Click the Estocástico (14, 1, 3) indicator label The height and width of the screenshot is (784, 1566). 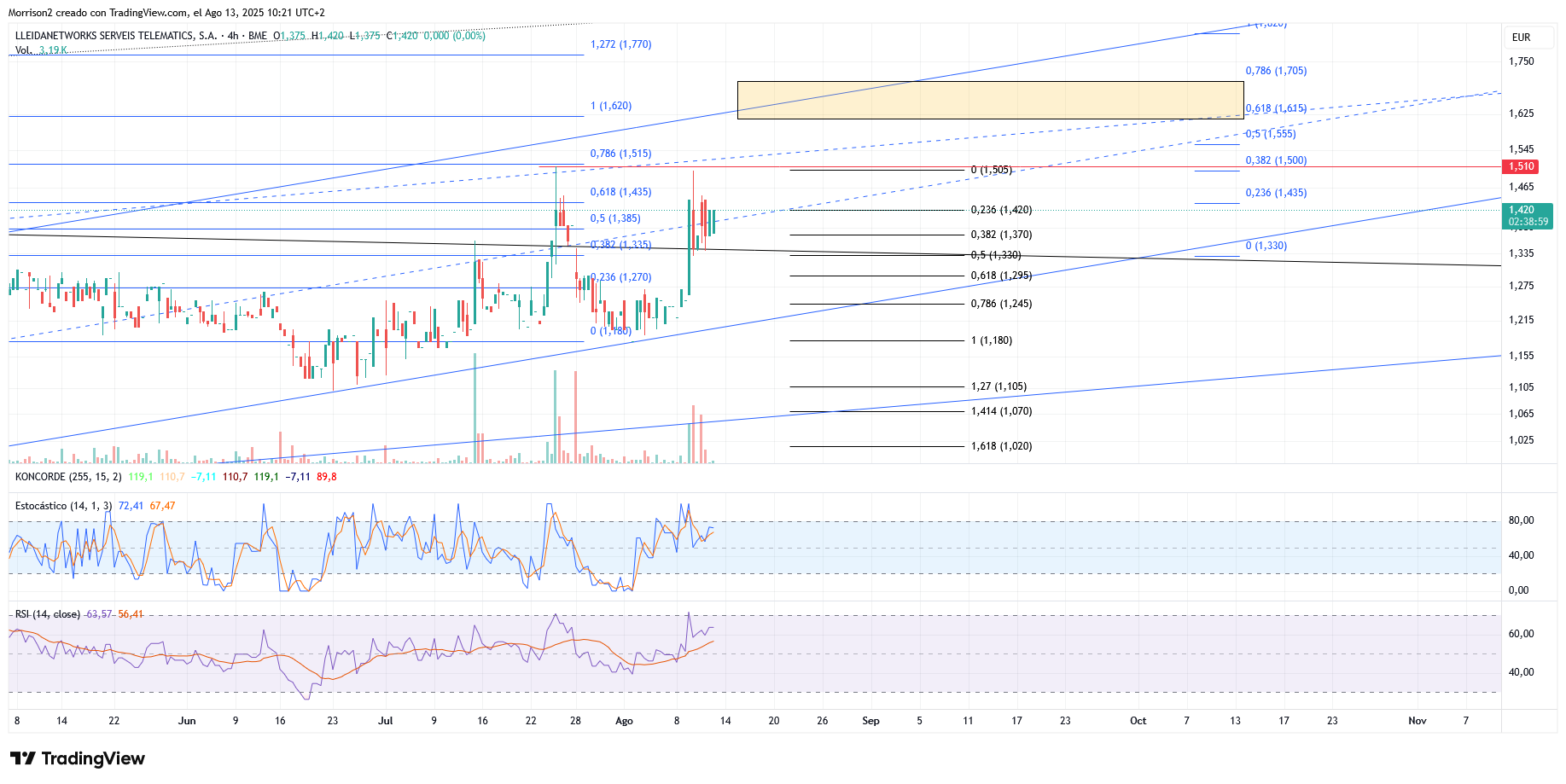63,506
